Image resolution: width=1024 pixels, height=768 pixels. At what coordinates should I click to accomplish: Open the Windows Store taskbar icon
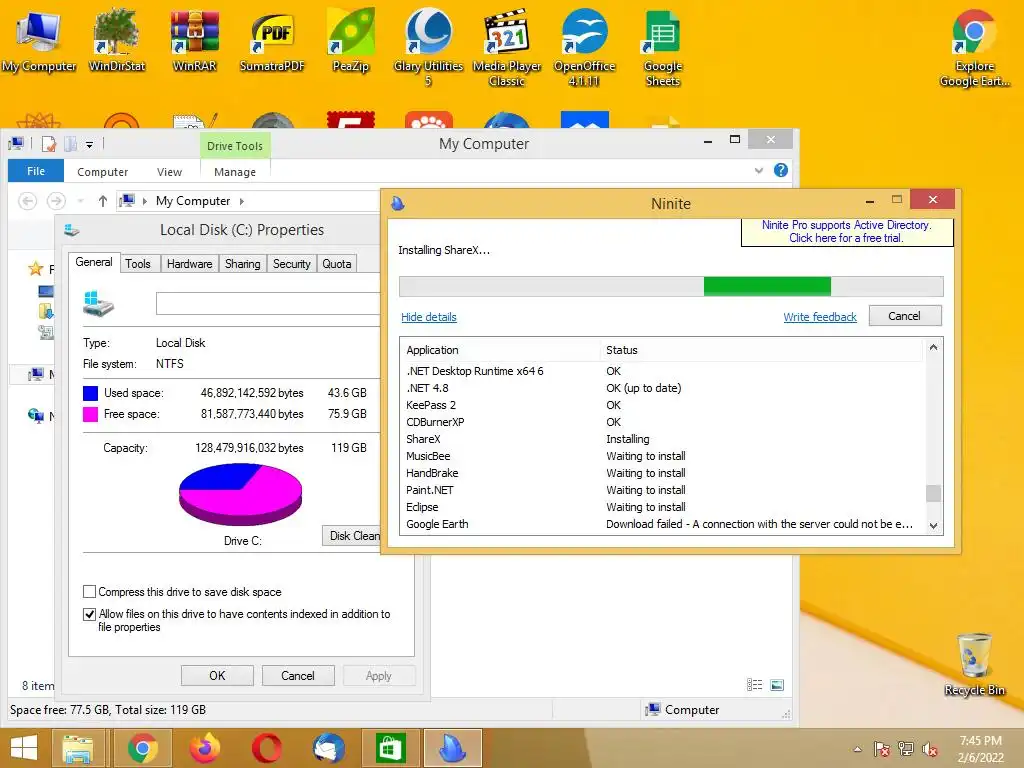pyautogui.click(x=391, y=748)
